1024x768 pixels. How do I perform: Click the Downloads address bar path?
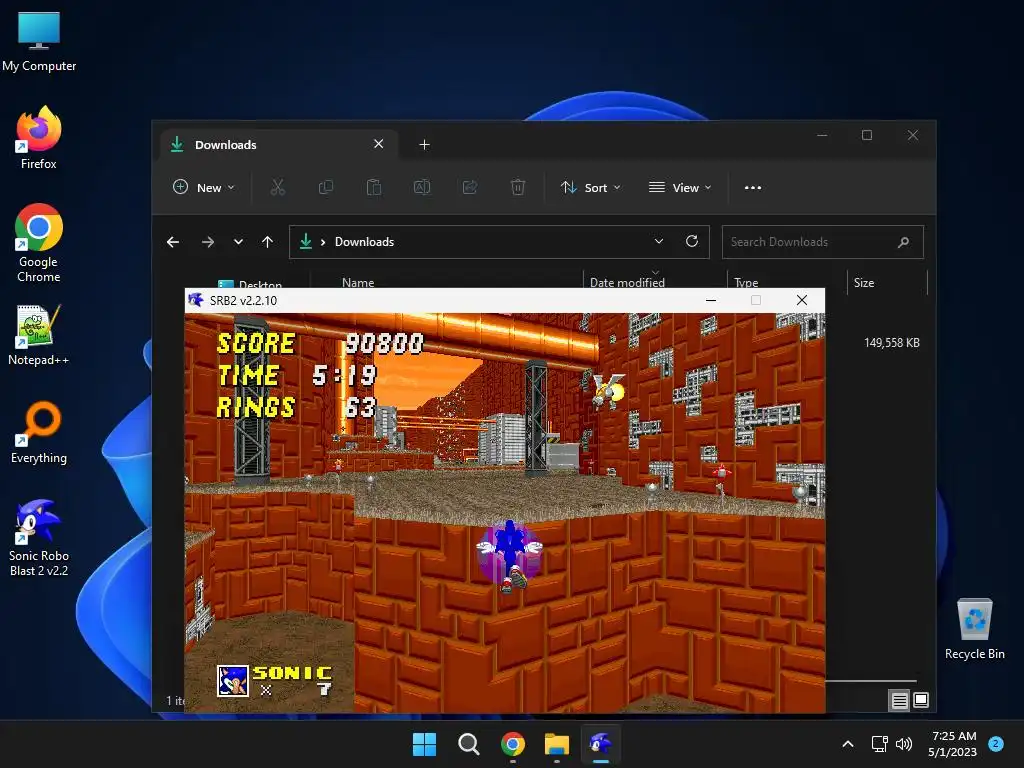click(x=364, y=242)
